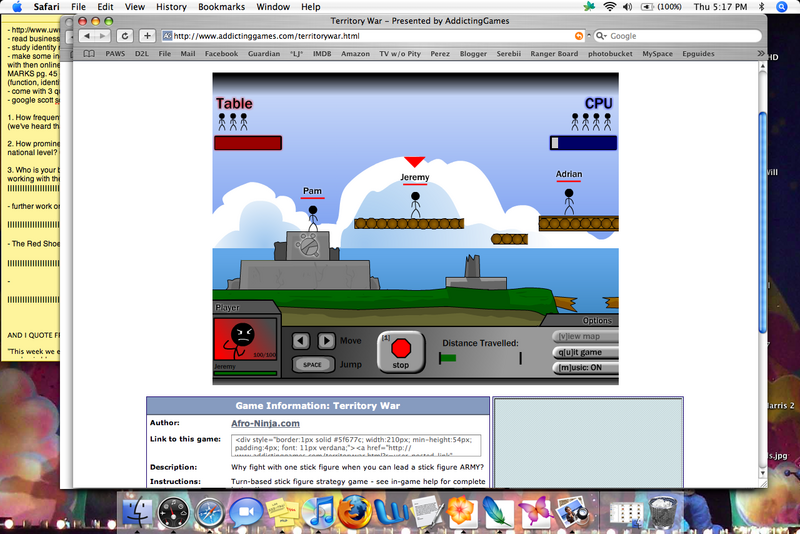800x534 pixels.
Task: Open the History menu
Action: point(171,7)
